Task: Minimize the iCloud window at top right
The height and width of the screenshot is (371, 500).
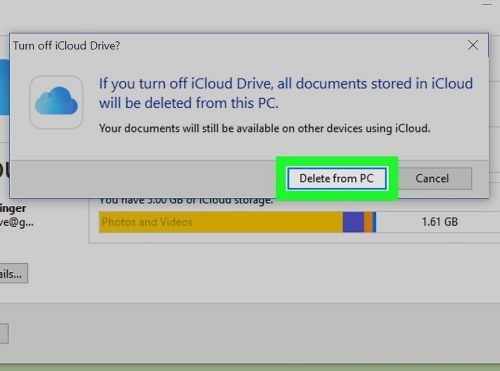Action: [487, 4]
